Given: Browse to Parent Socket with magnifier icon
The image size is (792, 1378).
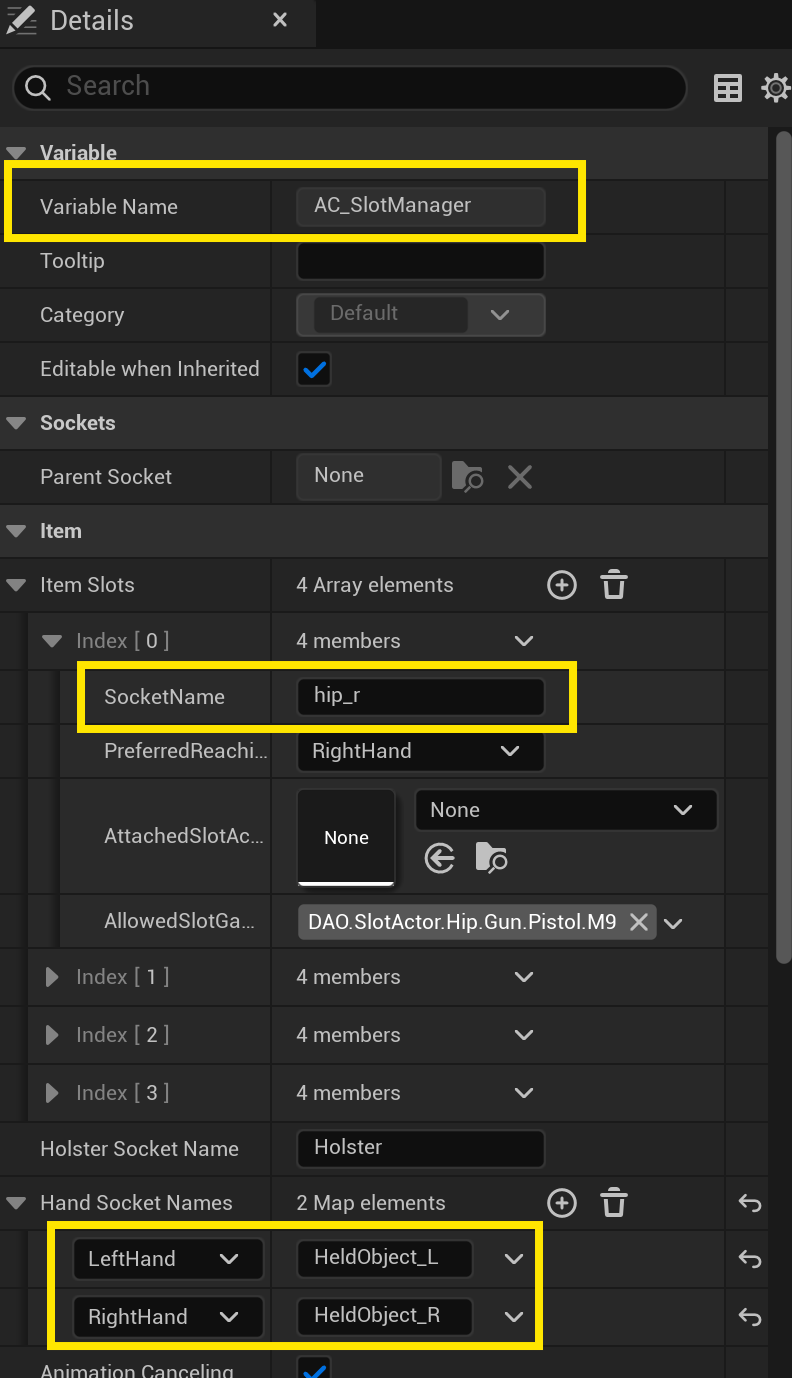Looking at the screenshot, I should [468, 477].
